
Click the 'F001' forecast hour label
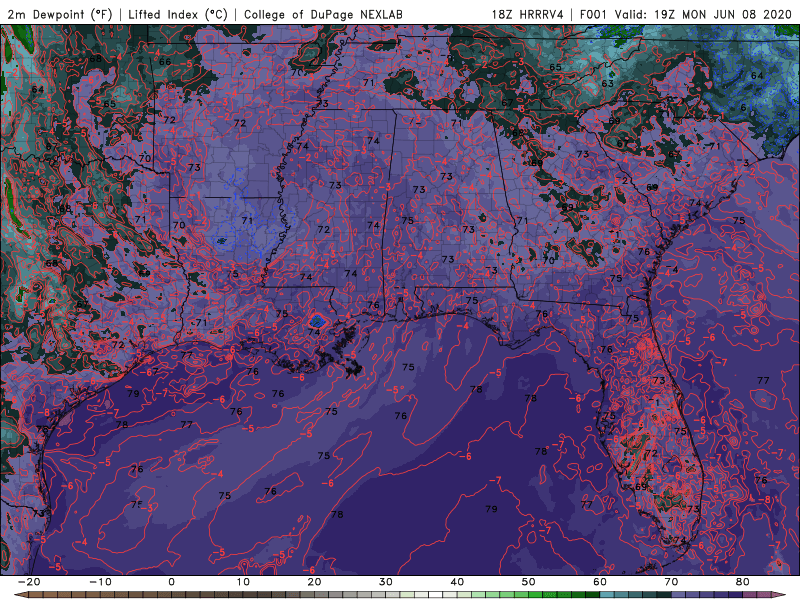(x=594, y=14)
